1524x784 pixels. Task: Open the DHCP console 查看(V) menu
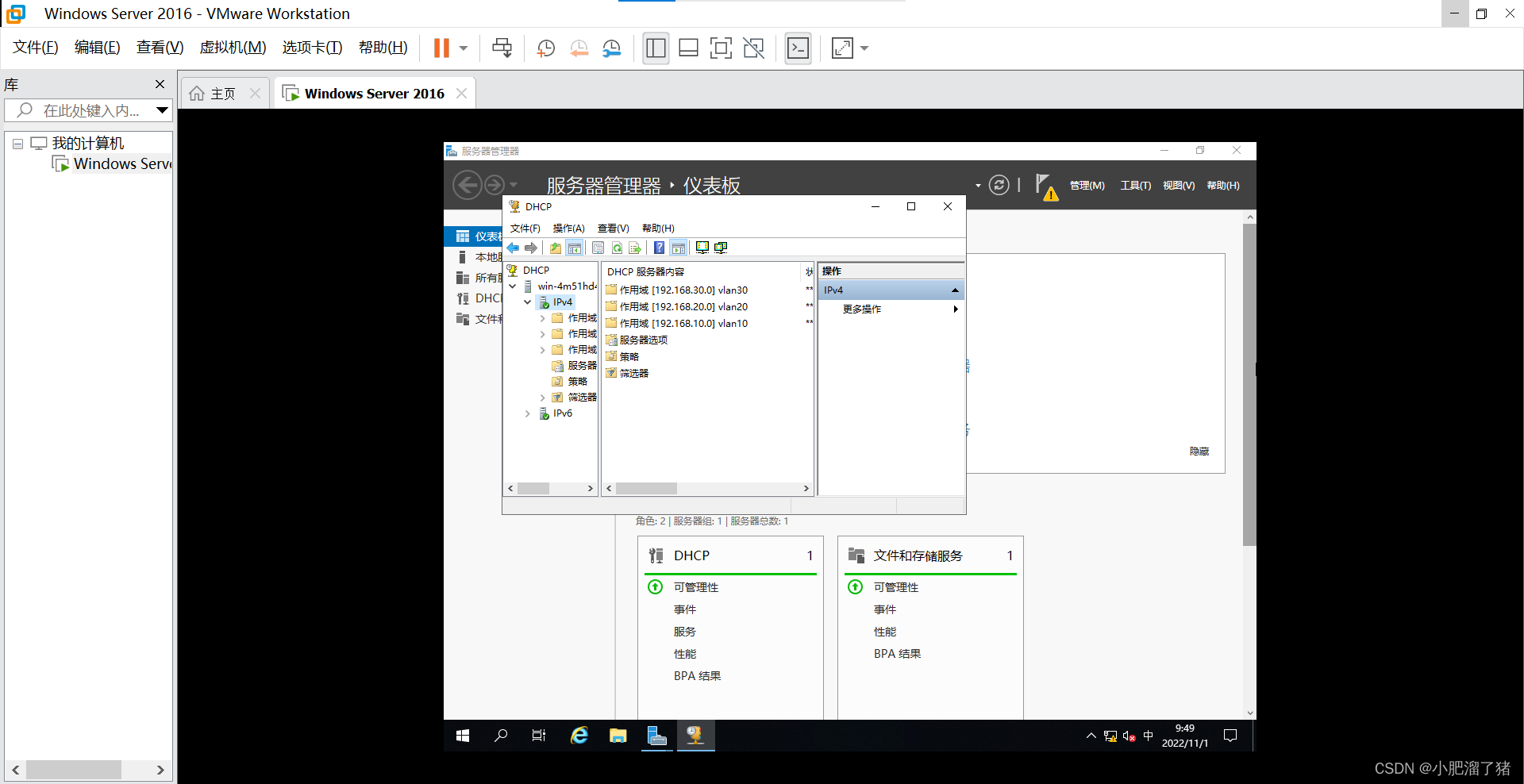(613, 229)
